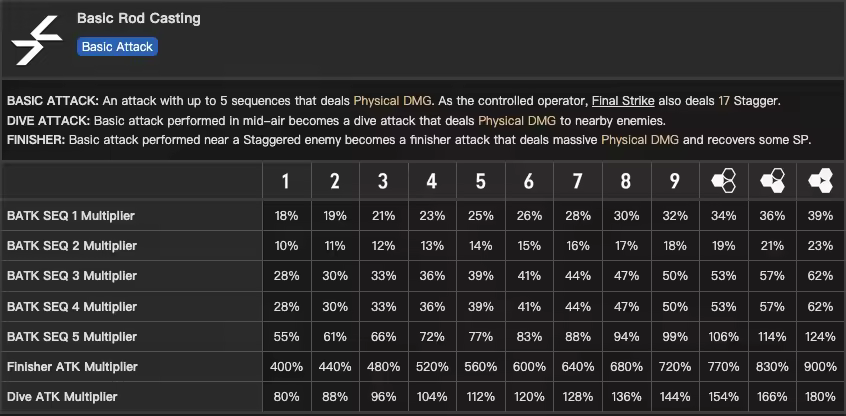The image size is (846, 416).
Task: Click the blue Basic Attack tag
Action: pyautogui.click(x=117, y=47)
